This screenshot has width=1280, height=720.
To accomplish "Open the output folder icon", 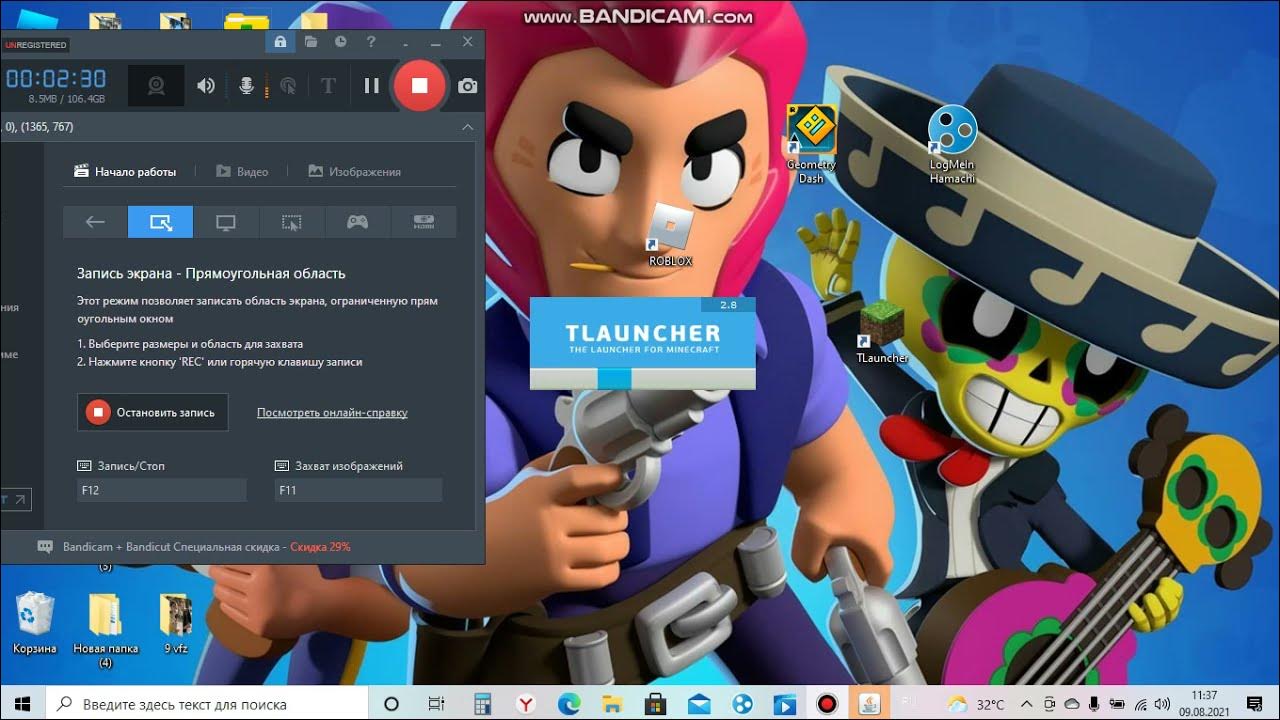I will pos(311,42).
